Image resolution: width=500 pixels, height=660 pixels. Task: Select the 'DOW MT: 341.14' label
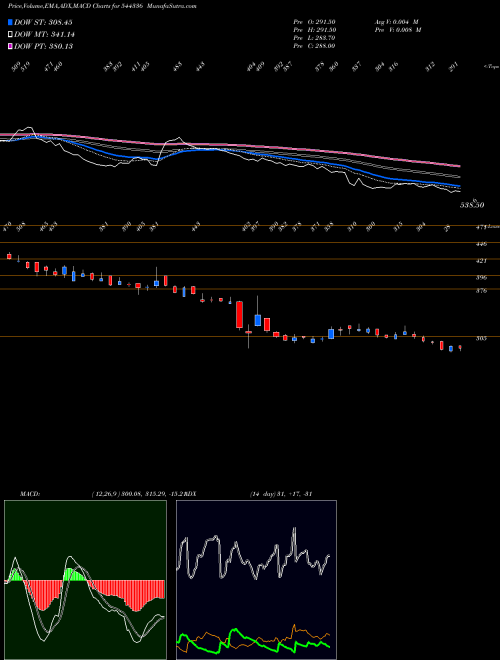click(44, 34)
